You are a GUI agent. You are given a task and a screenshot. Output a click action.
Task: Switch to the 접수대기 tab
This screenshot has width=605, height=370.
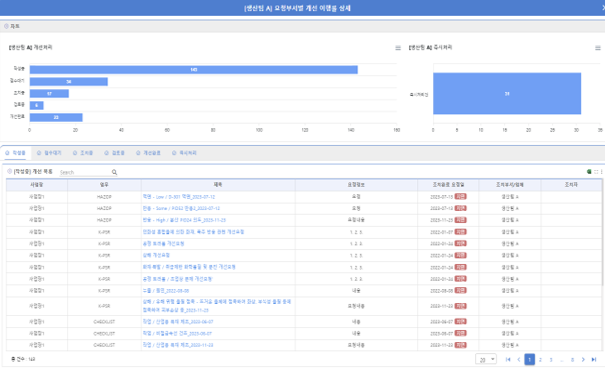49,153
